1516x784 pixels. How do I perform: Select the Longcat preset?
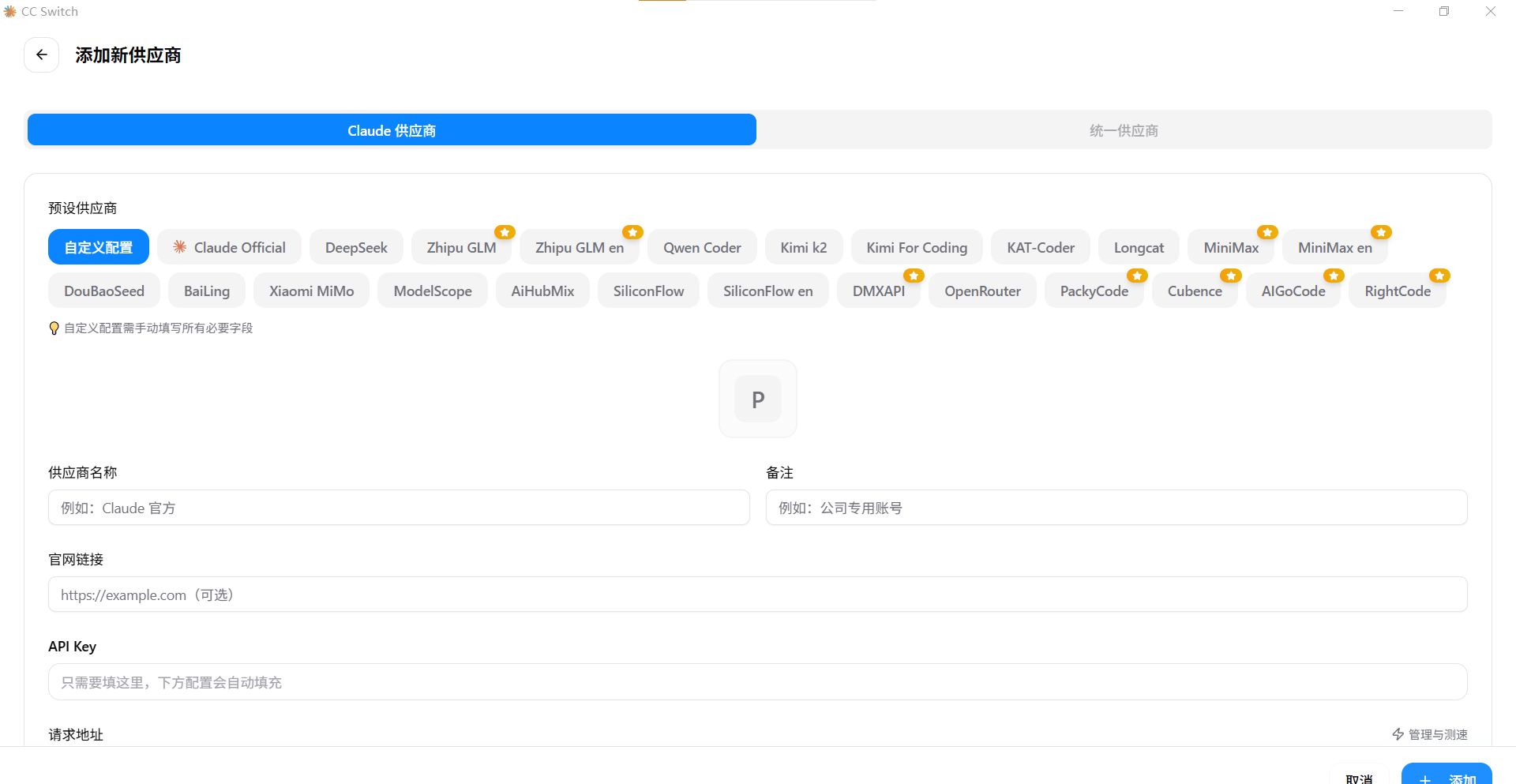coord(1139,247)
